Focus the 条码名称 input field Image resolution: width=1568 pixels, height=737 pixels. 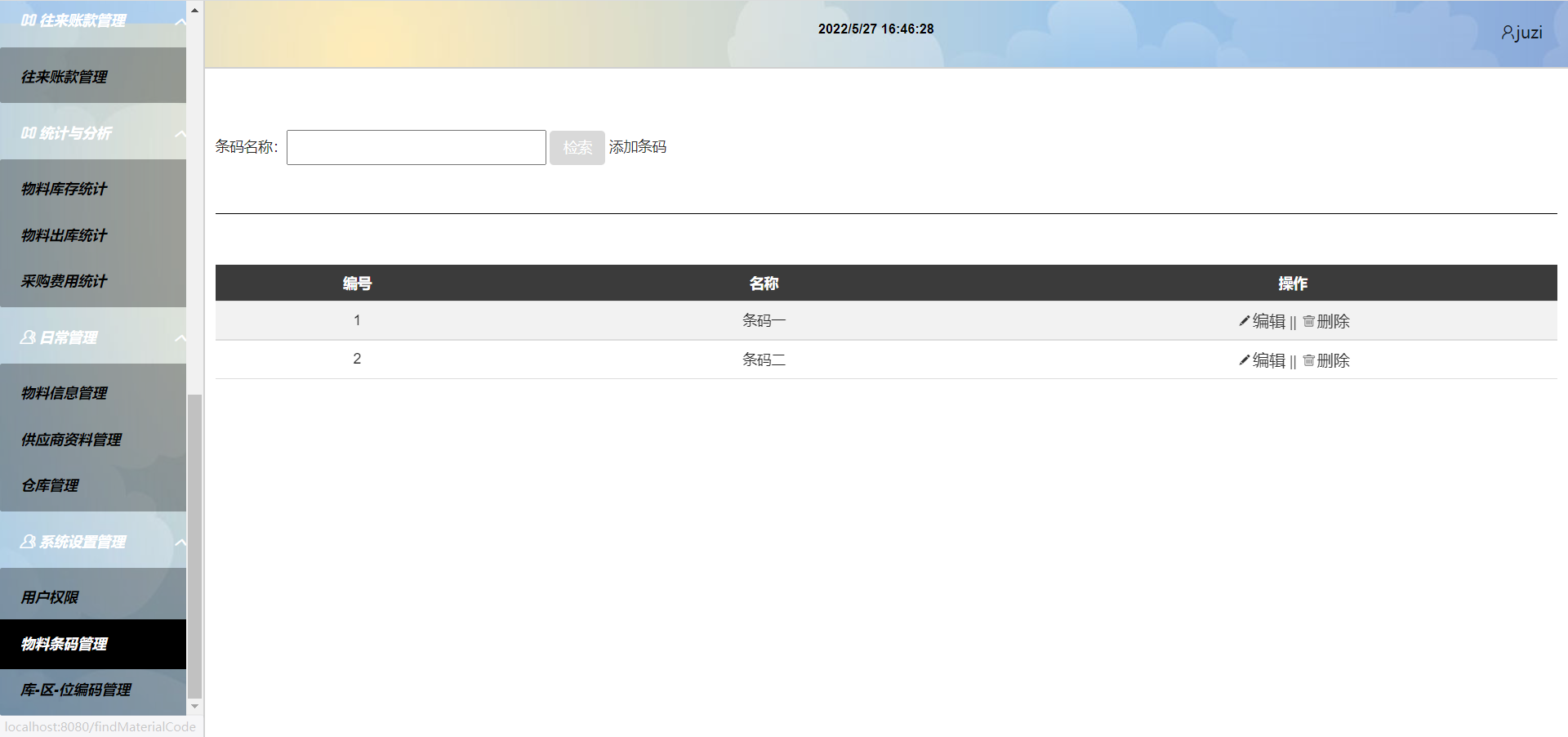[416, 148]
